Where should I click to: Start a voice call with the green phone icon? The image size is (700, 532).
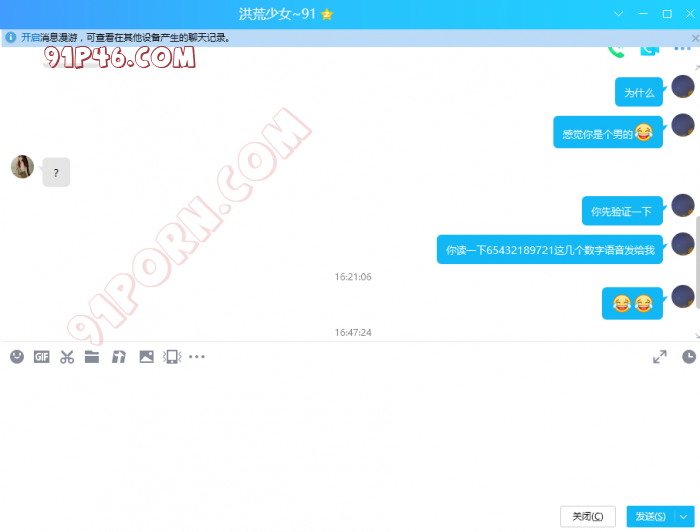click(617, 48)
